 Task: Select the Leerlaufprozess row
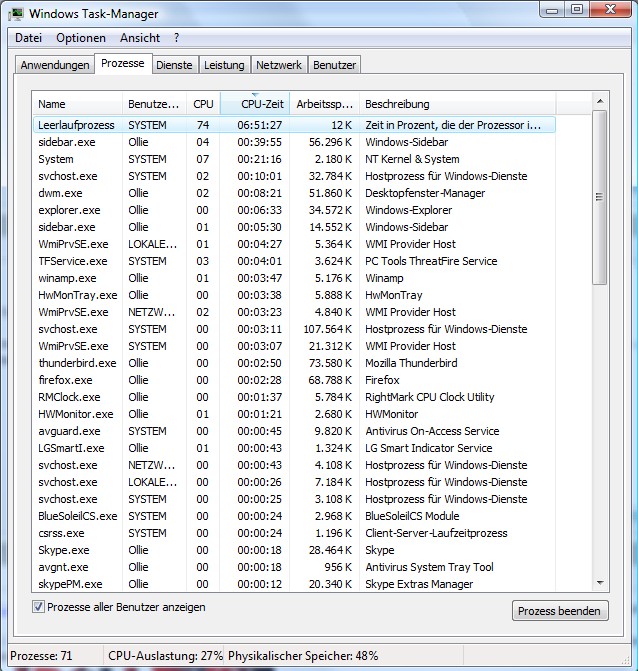pyautogui.click(x=294, y=125)
